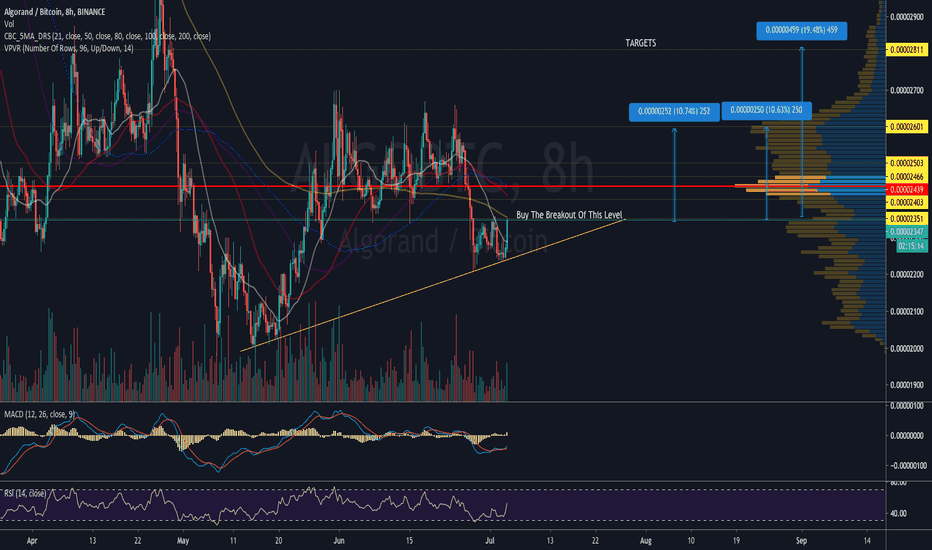The height and width of the screenshot is (550, 932).
Task: Click the Aug date label
Action: [646, 541]
